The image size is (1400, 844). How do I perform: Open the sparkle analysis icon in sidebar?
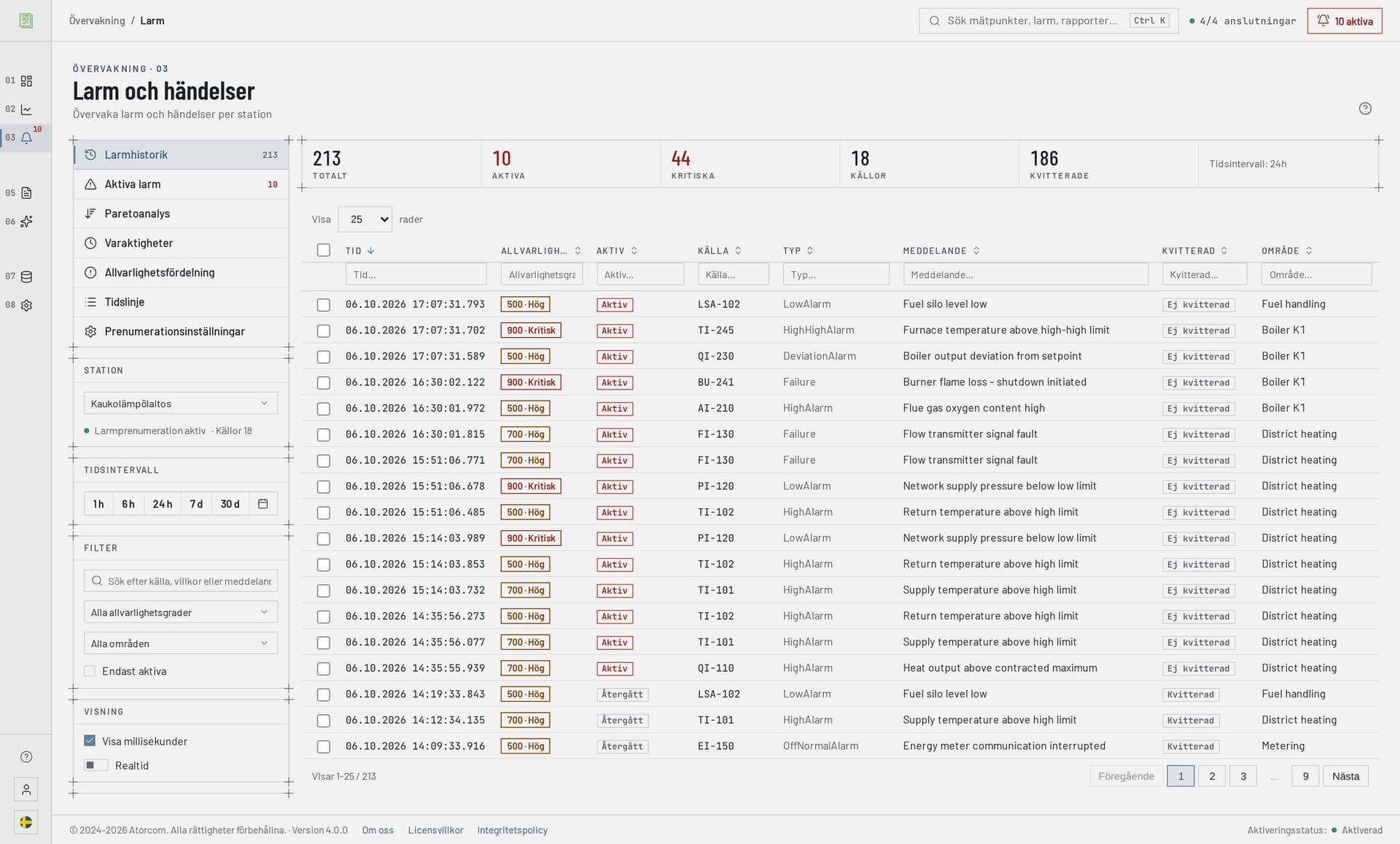click(x=26, y=222)
